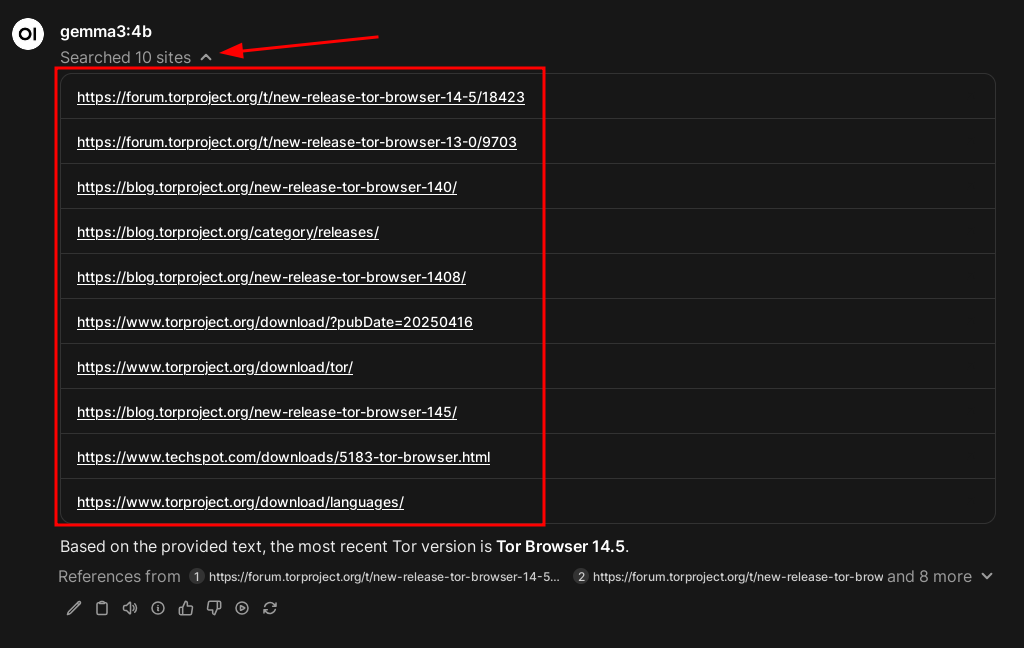
Task: Open generation info icon
Action: click(158, 608)
